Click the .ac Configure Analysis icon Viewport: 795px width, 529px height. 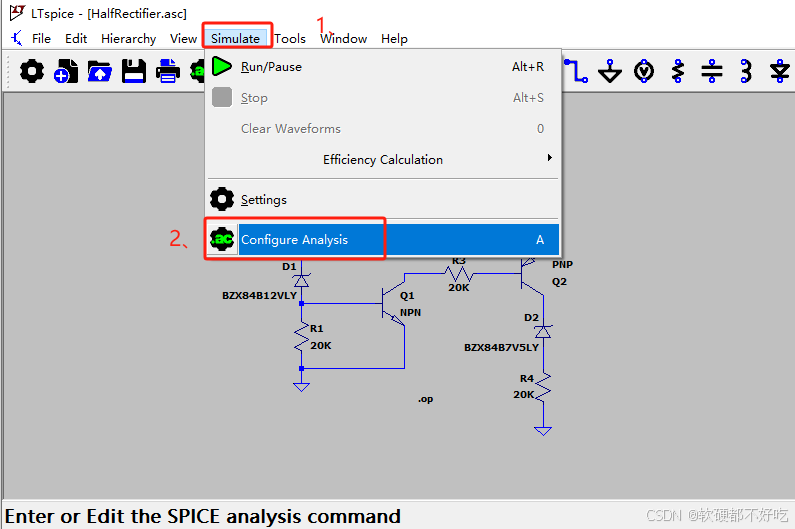click(222, 239)
